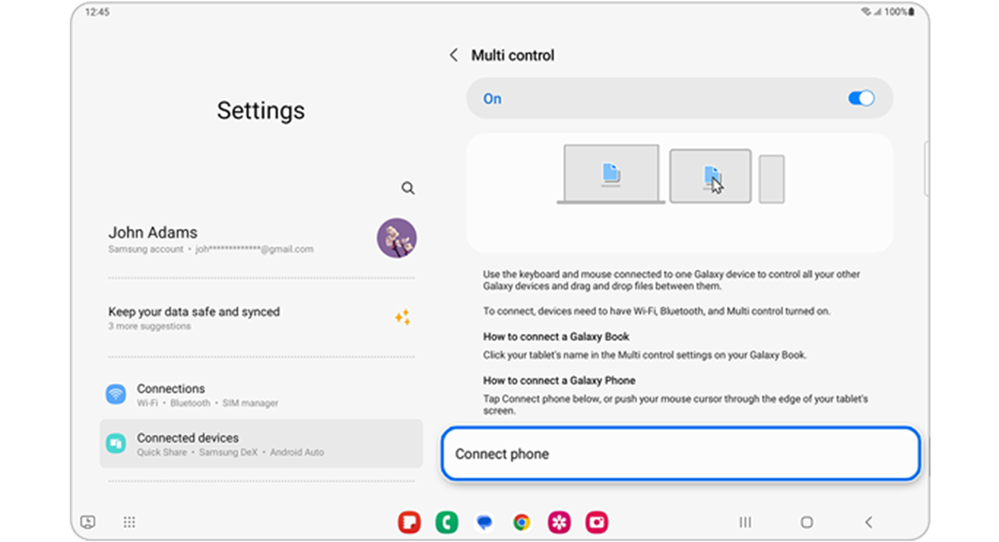999x542 pixels.
Task: Launch the green Phone app
Action: 447,522
